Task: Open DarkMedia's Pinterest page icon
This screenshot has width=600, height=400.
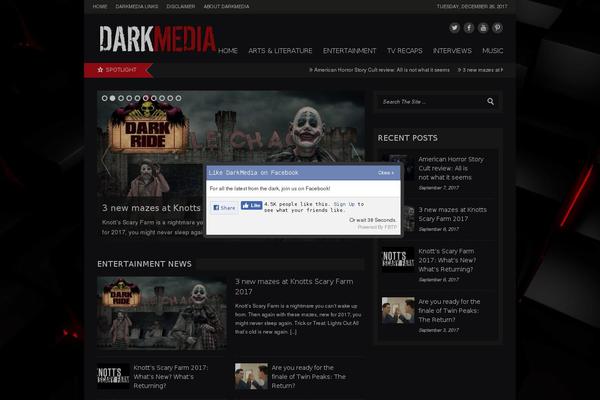Action: click(x=497, y=28)
